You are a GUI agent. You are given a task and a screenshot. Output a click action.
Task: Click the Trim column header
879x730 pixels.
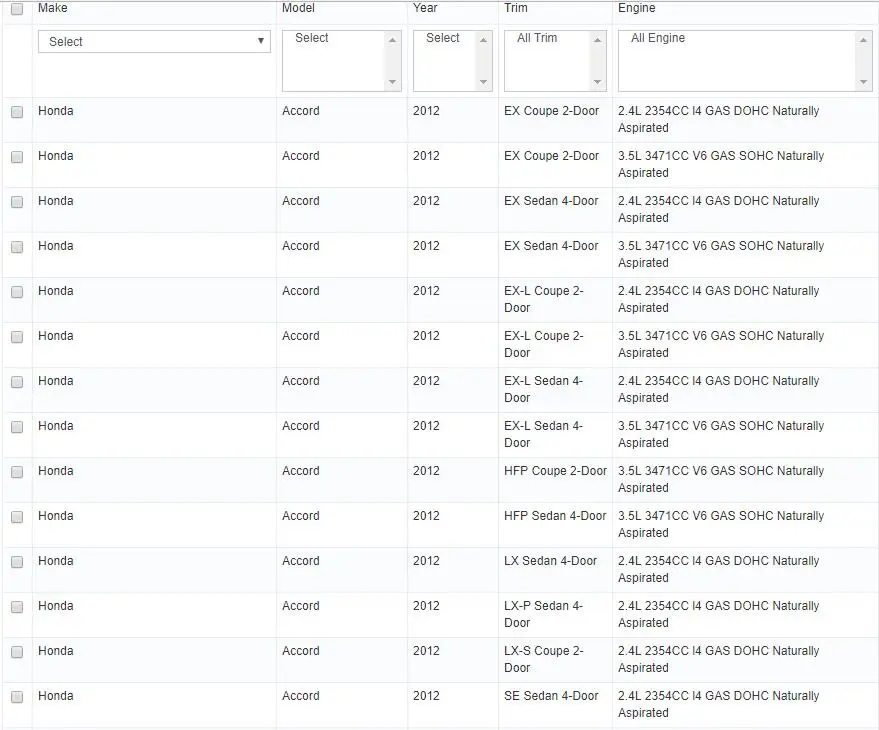pos(516,8)
